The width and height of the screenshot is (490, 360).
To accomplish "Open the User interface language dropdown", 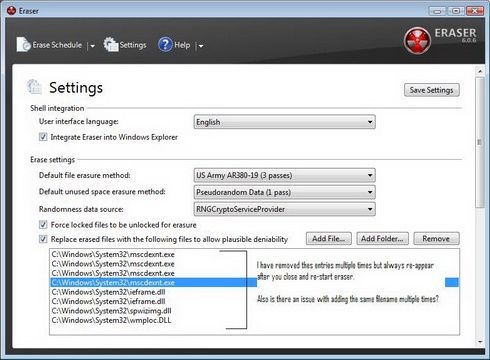I will tap(284, 122).
